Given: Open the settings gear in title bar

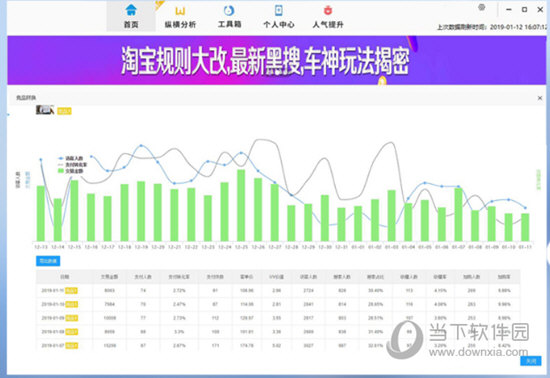Looking at the screenshot, I should coord(482,7).
